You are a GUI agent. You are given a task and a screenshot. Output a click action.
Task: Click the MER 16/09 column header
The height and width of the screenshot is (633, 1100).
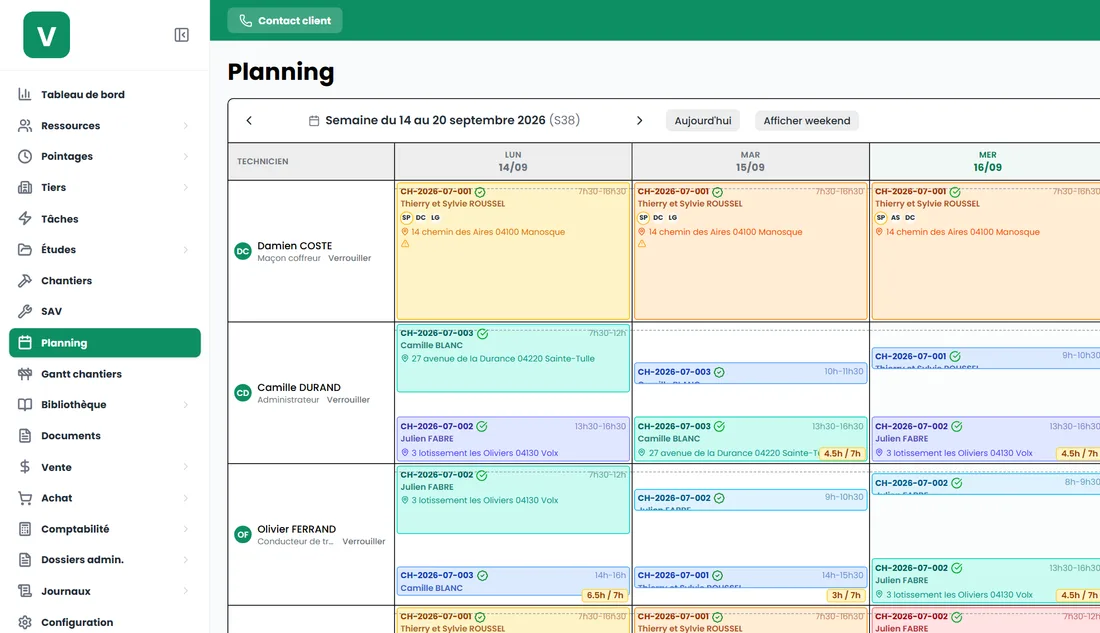987,161
